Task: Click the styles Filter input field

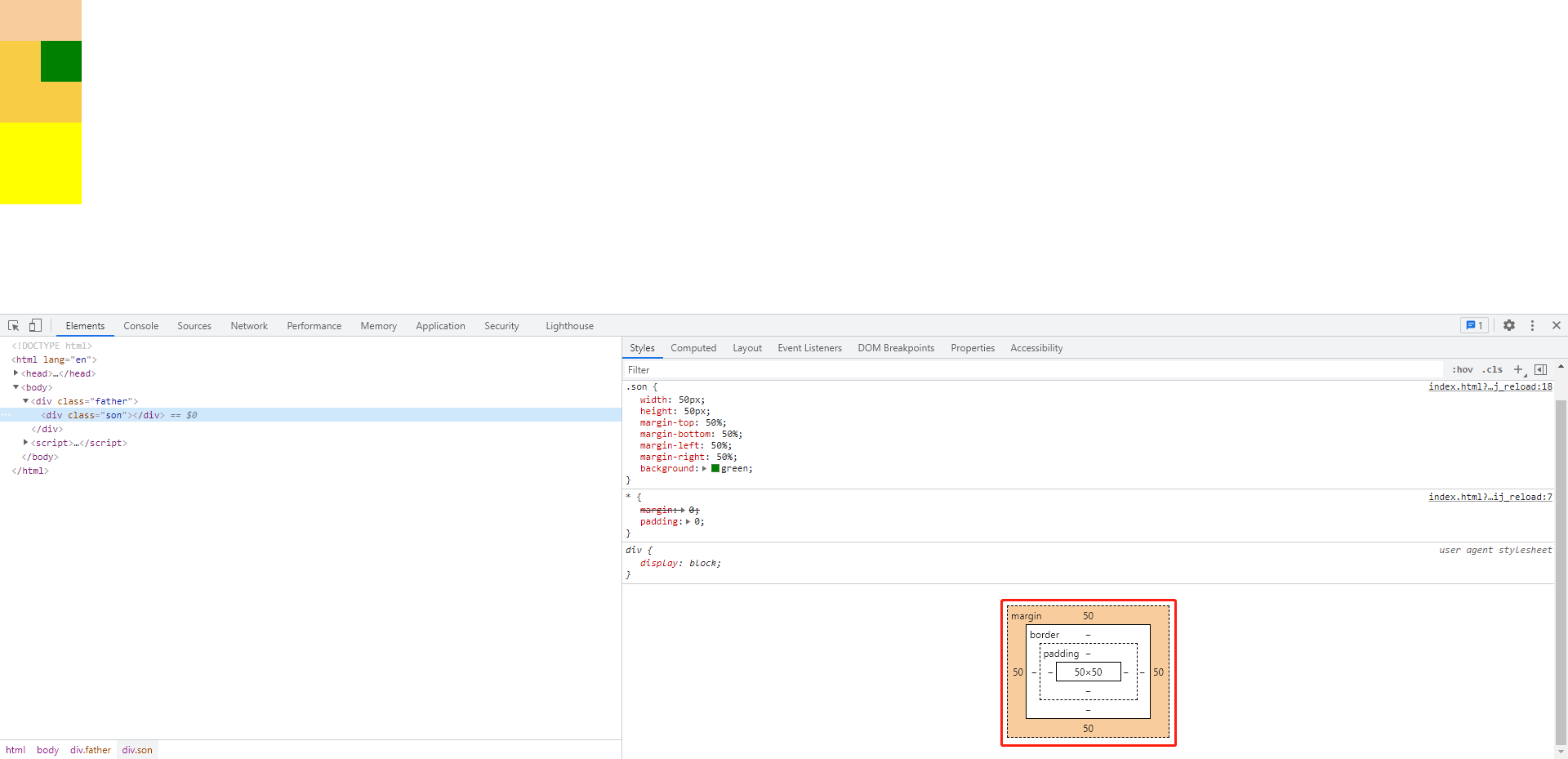Action: coord(1033,369)
